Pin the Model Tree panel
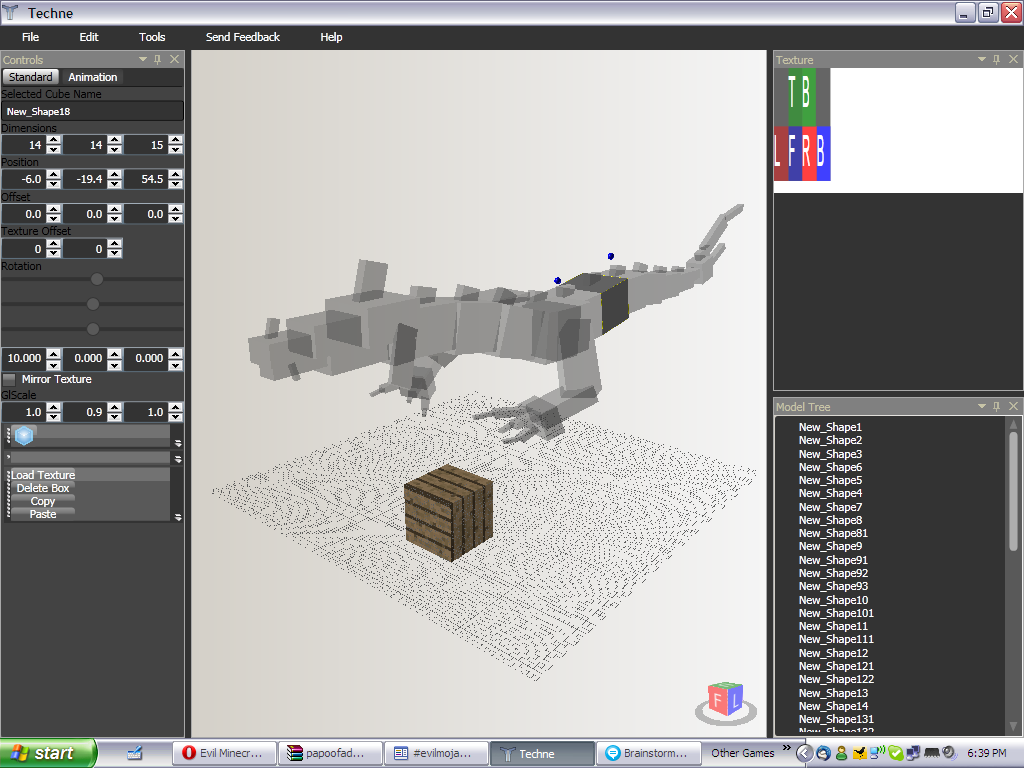Image resolution: width=1024 pixels, height=768 pixels. pyautogui.click(x=997, y=407)
